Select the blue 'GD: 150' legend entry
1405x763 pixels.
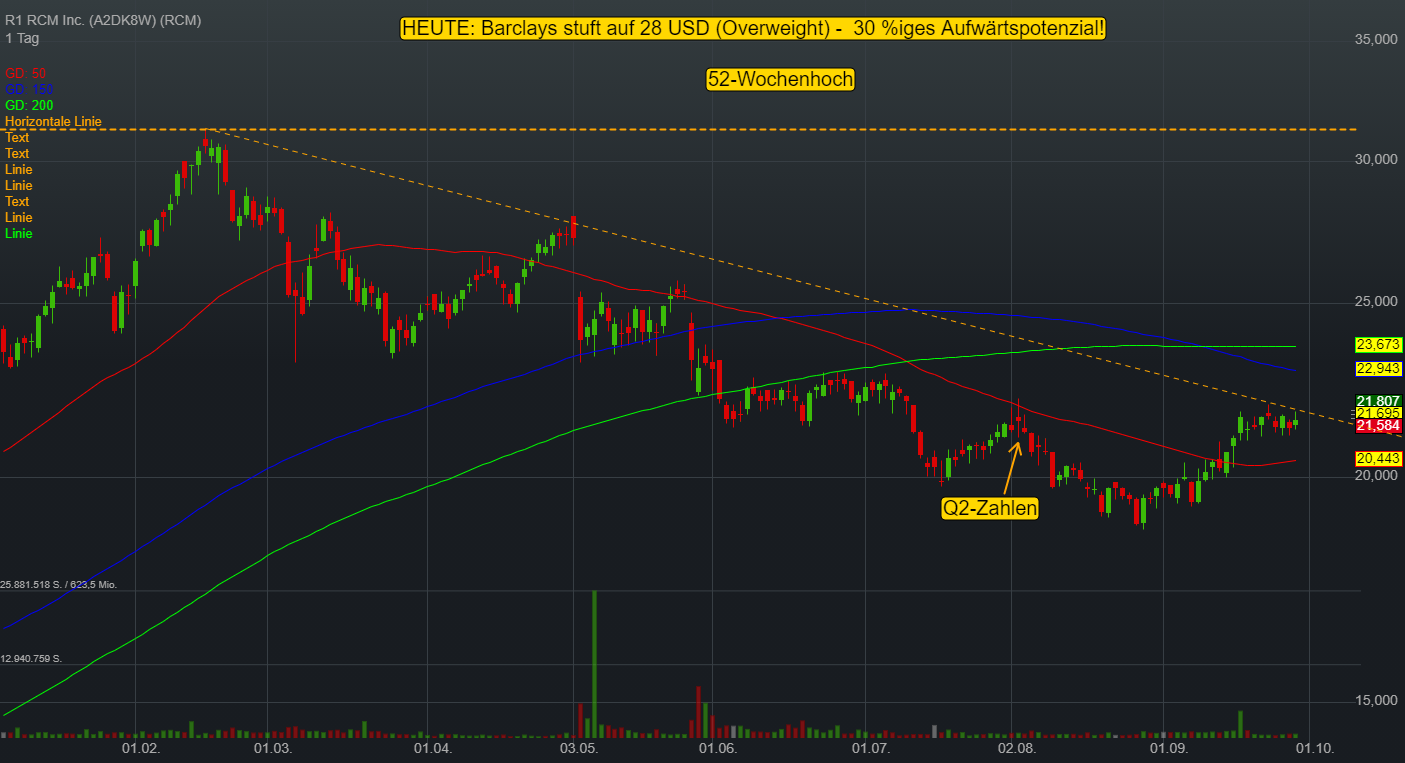tap(29, 89)
